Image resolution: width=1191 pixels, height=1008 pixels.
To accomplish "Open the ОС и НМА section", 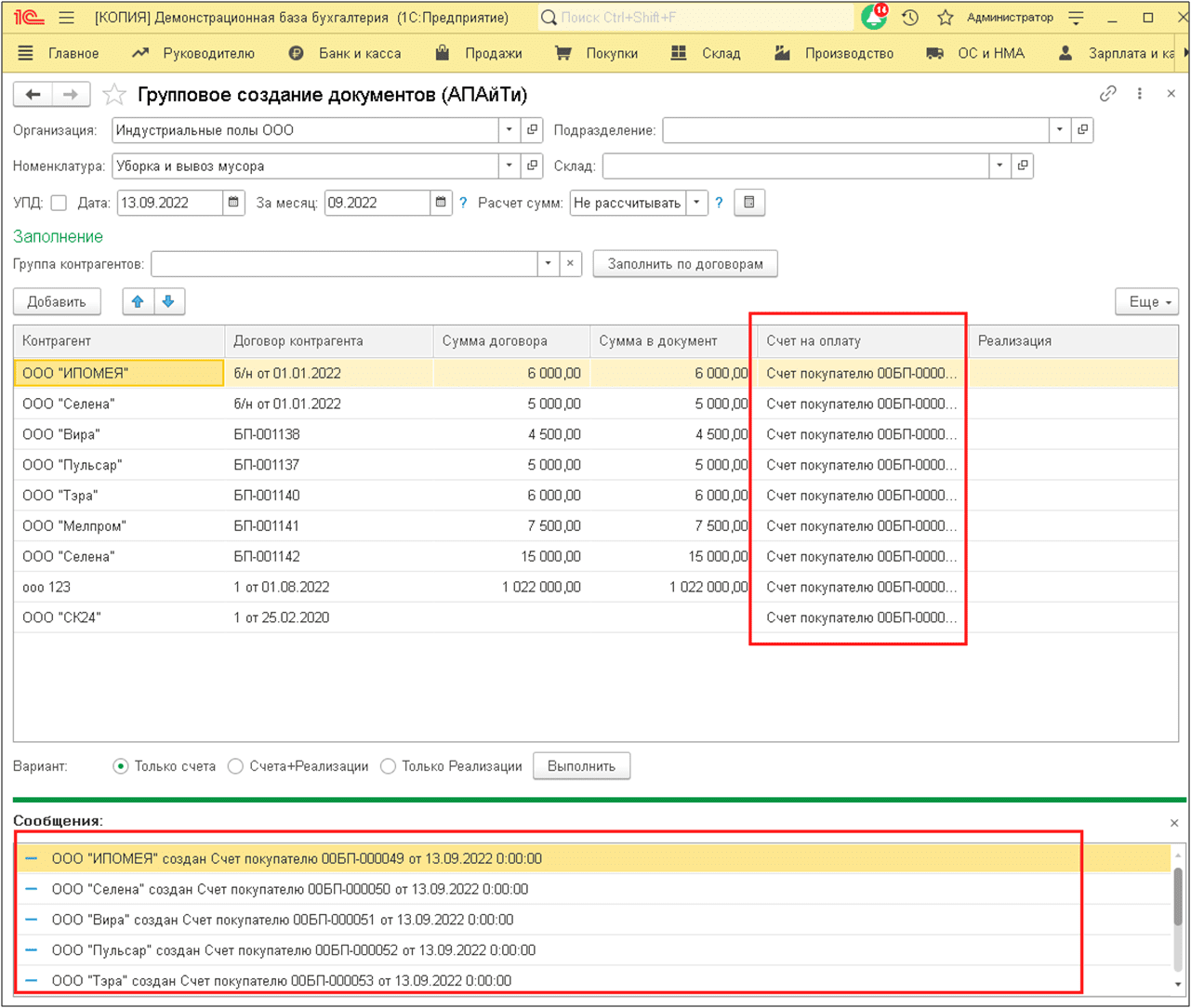I will click(975, 53).
